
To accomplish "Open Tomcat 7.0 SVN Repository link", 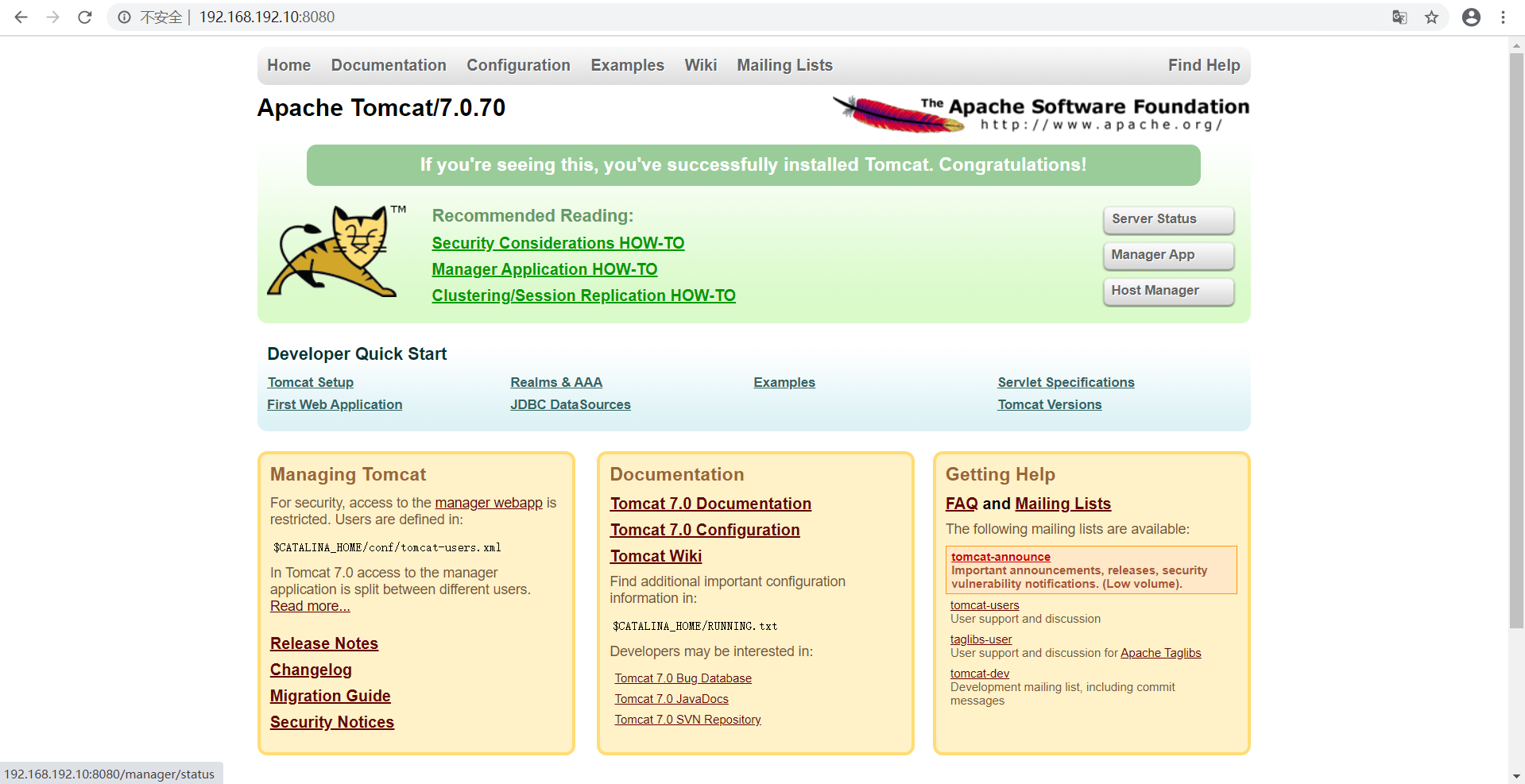I will click(687, 720).
